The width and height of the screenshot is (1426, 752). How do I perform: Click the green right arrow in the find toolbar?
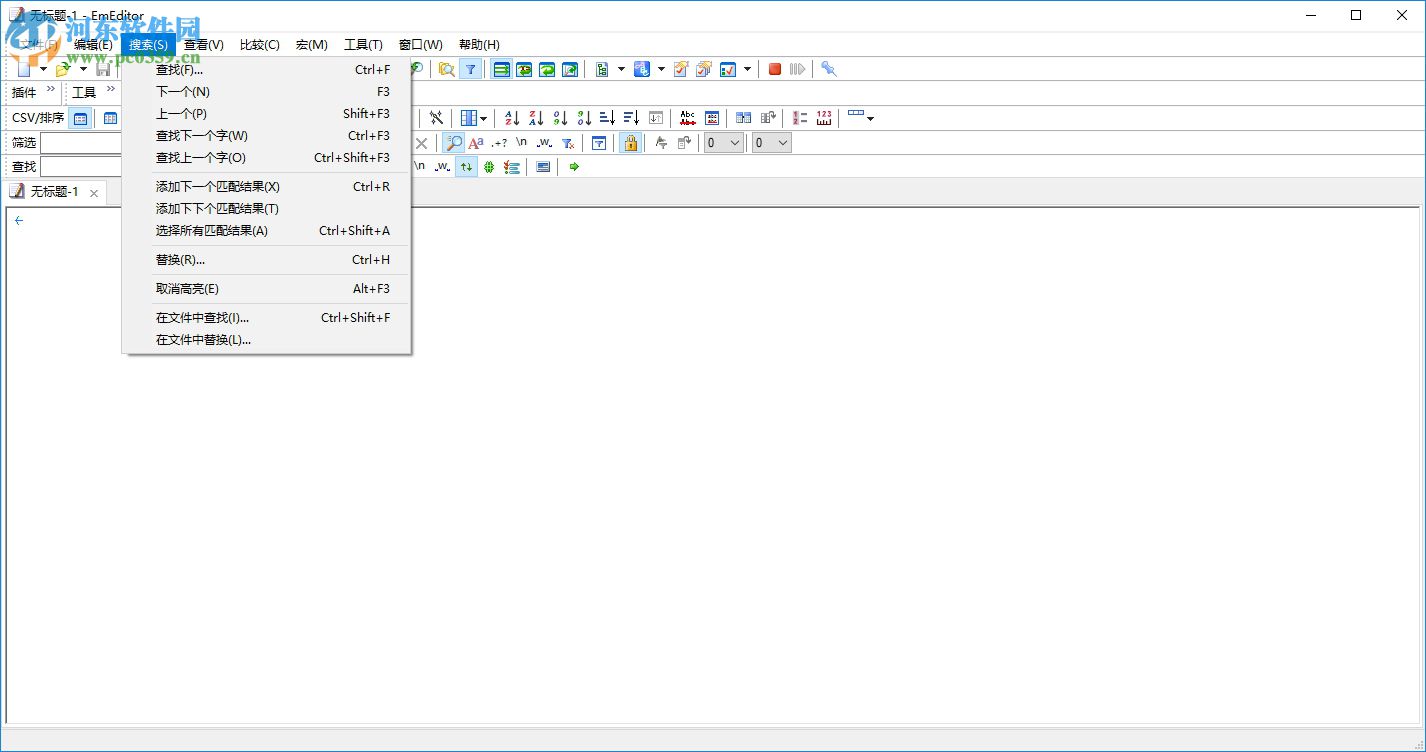(574, 167)
